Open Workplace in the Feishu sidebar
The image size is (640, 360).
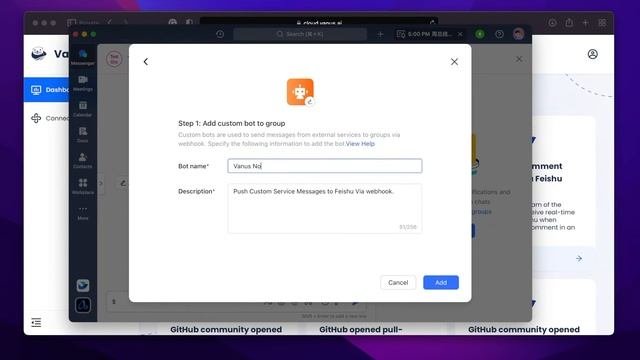83,187
